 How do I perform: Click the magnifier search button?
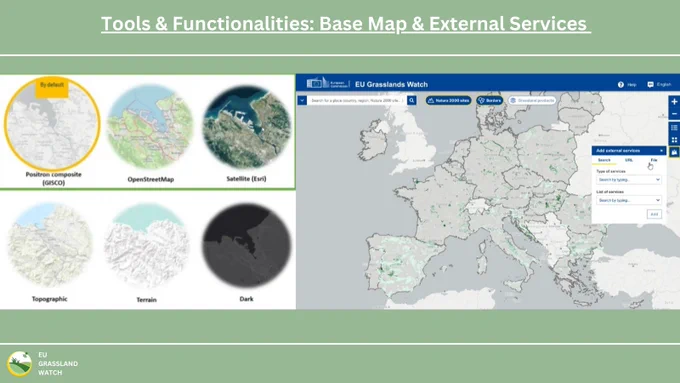click(x=412, y=100)
